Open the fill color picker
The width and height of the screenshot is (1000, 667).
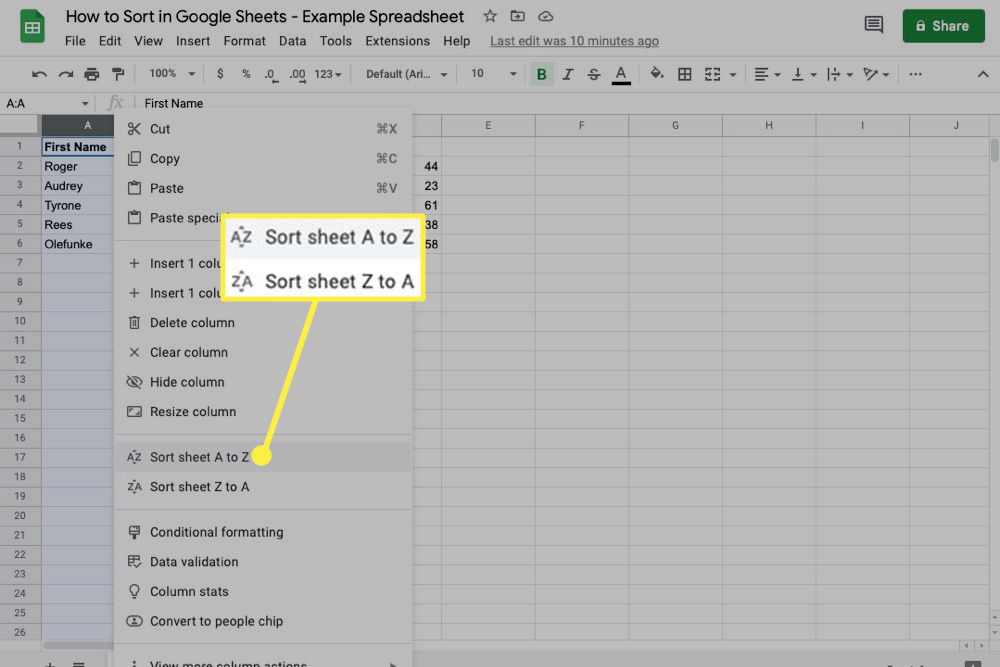657,74
